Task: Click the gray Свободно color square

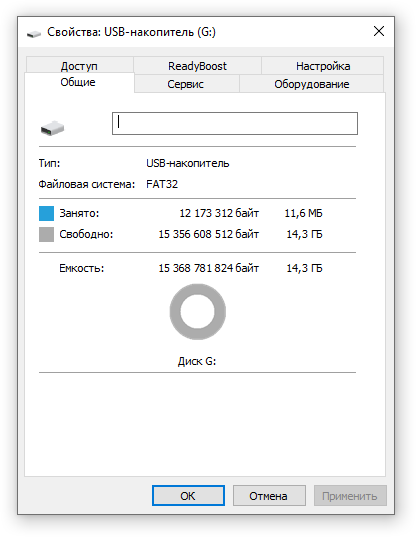Action: pos(46,234)
